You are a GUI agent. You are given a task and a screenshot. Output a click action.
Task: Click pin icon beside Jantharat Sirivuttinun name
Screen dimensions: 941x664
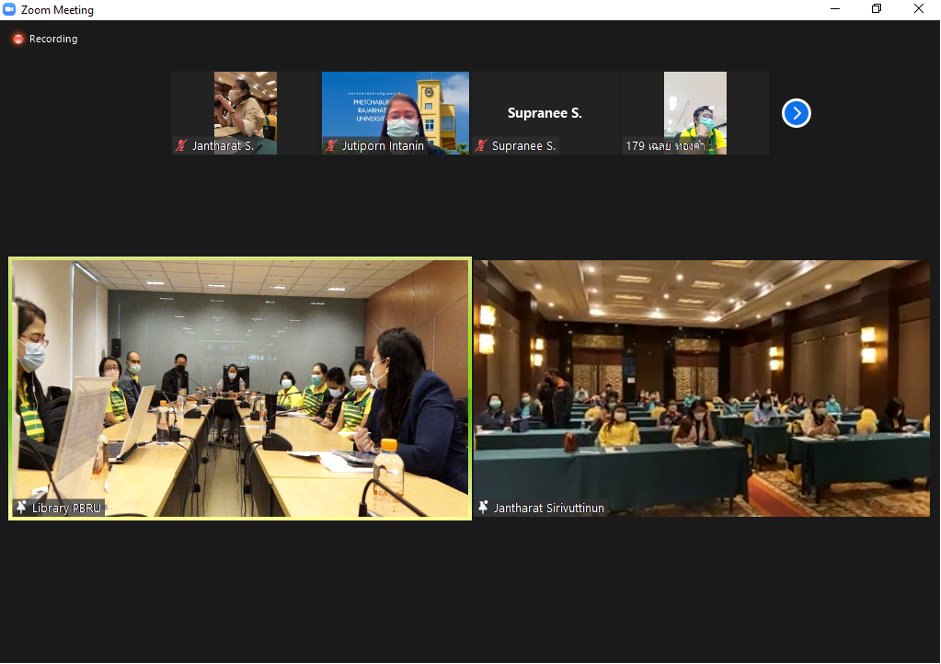(484, 508)
